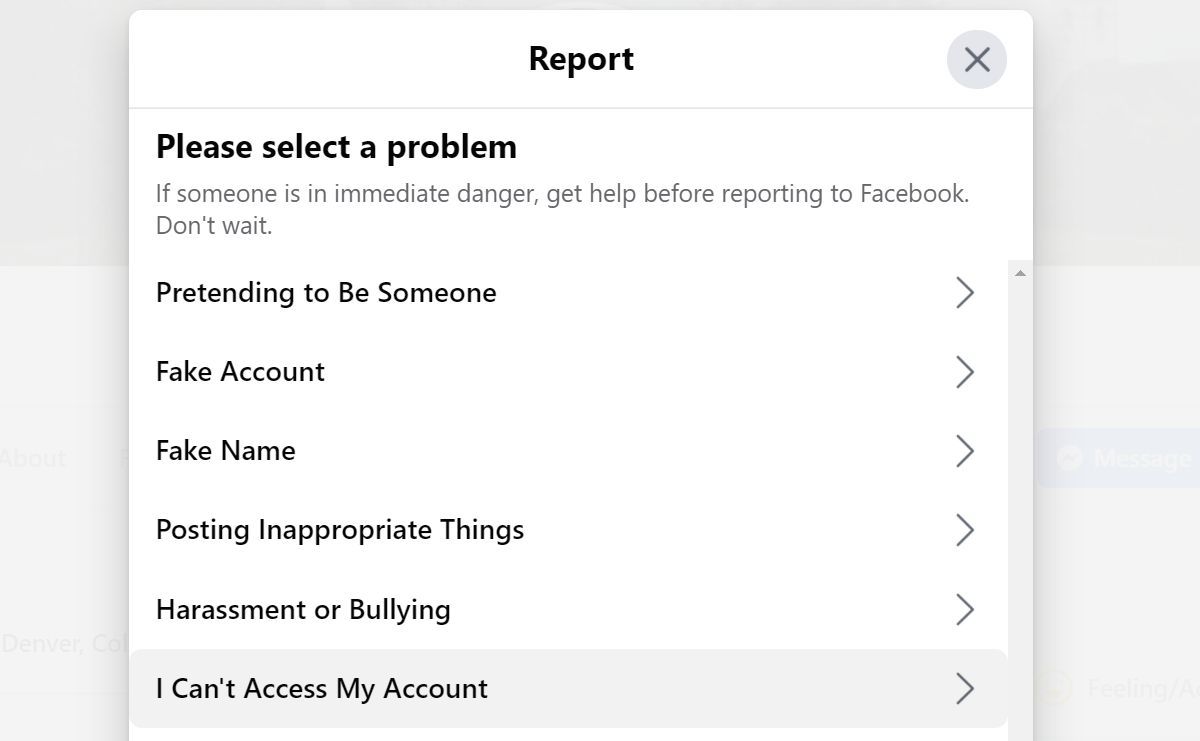The image size is (1200, 741).
Task: Click the chevron for Harassment or Bullying
Action: click(965, 610)
